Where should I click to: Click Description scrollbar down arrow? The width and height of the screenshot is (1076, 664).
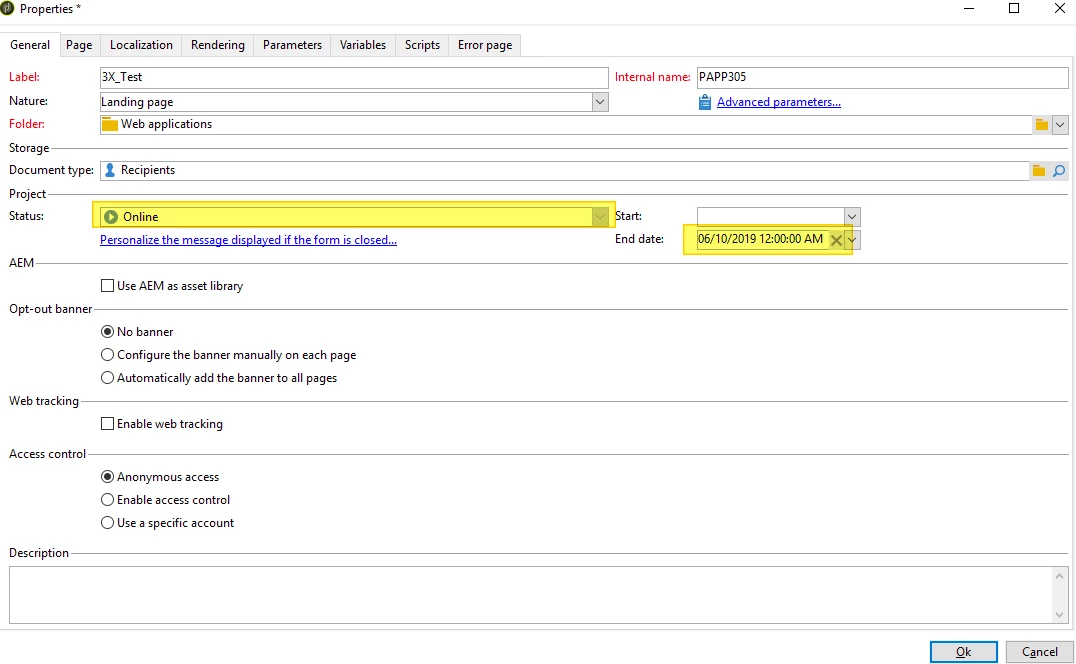(x=1060, y=615)
